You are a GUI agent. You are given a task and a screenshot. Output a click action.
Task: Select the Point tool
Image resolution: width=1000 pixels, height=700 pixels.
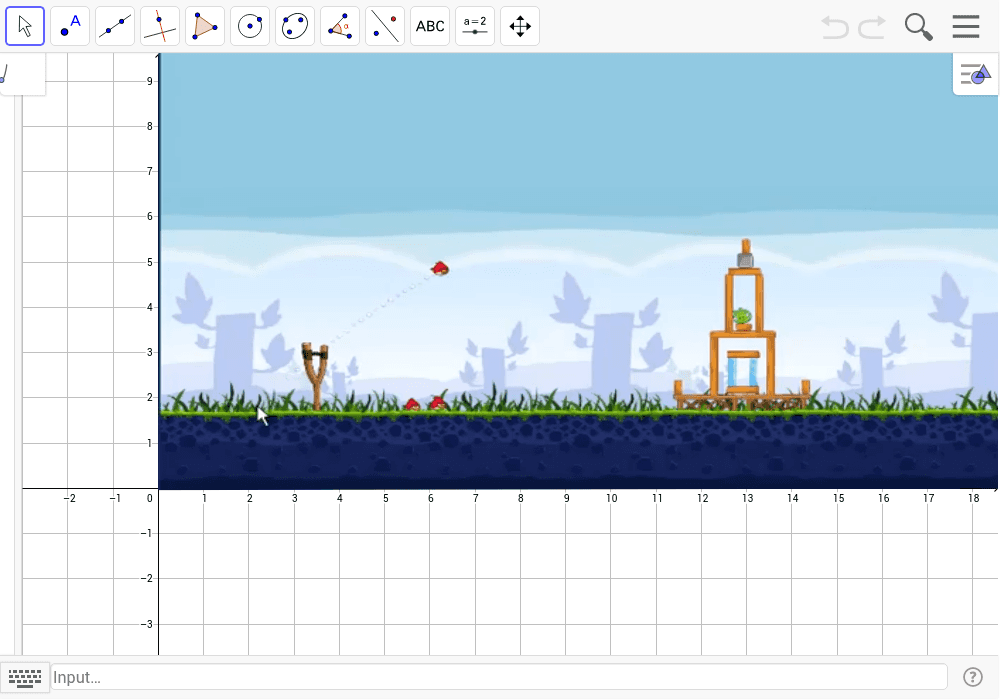coord(70,26)
